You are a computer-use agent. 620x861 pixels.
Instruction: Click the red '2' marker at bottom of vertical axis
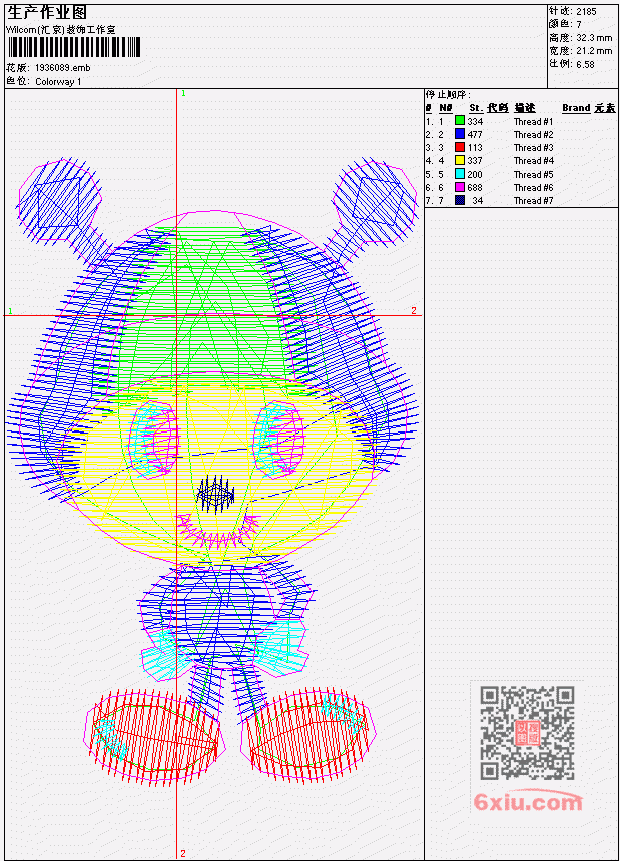coord(183,853)
